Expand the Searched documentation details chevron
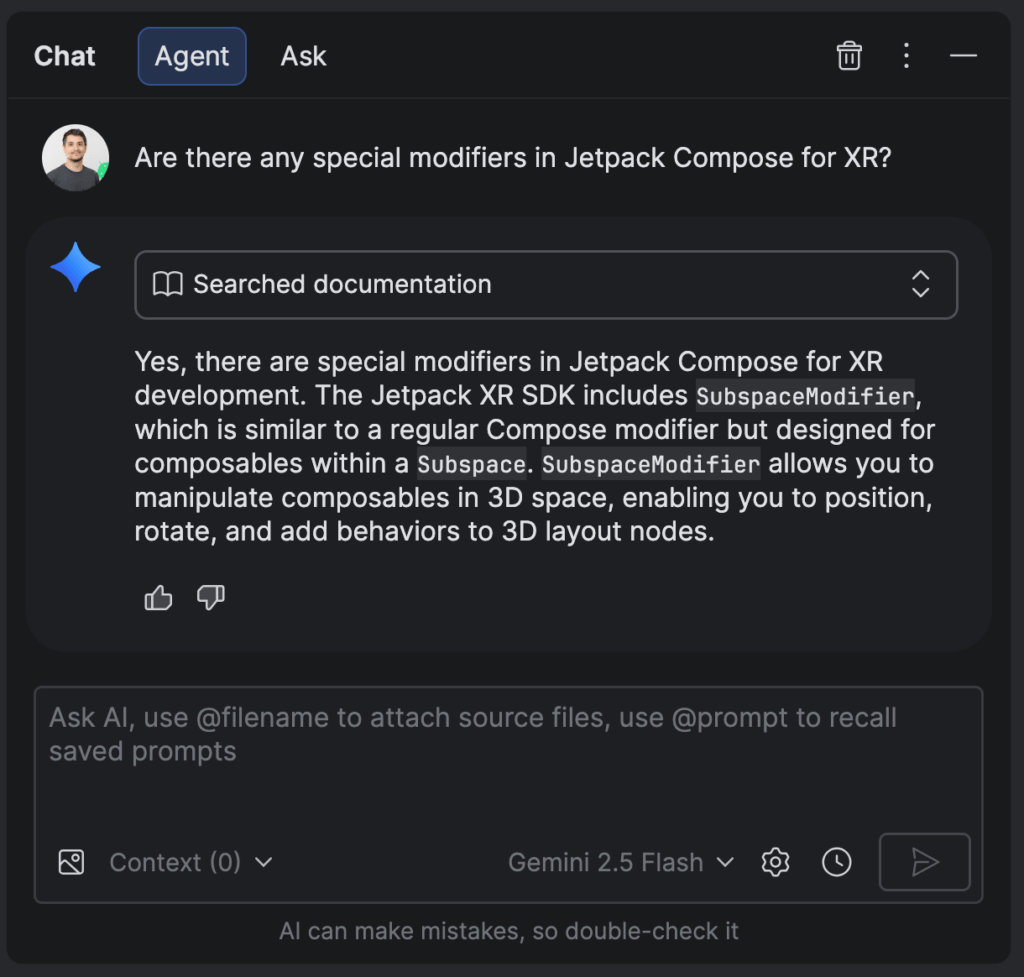 tap(920, 284)
